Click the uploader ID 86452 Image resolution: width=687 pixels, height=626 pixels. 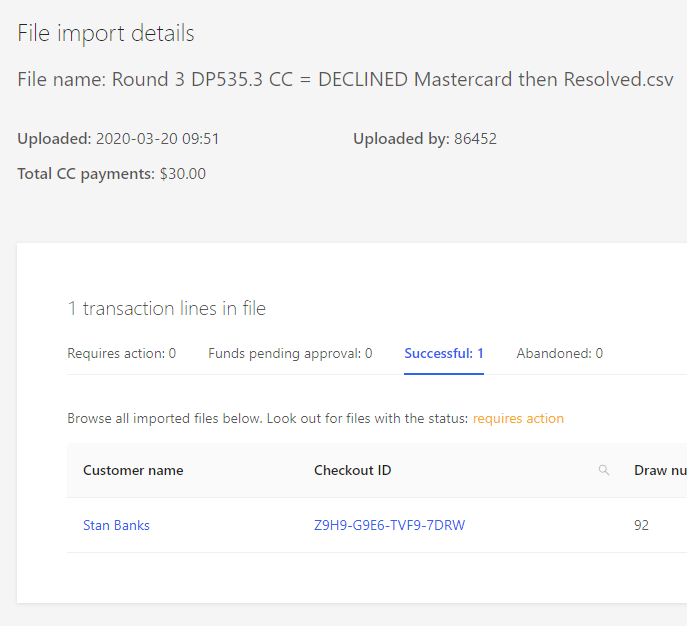475,139
